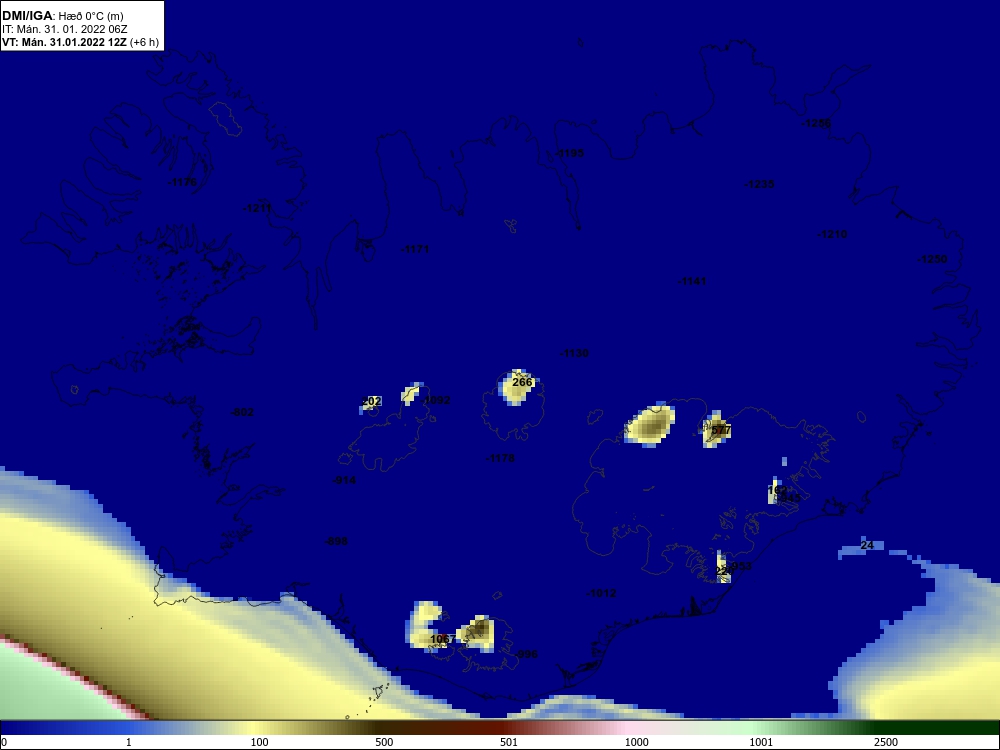Click the 501 label on the color scale

pos(509,742)
